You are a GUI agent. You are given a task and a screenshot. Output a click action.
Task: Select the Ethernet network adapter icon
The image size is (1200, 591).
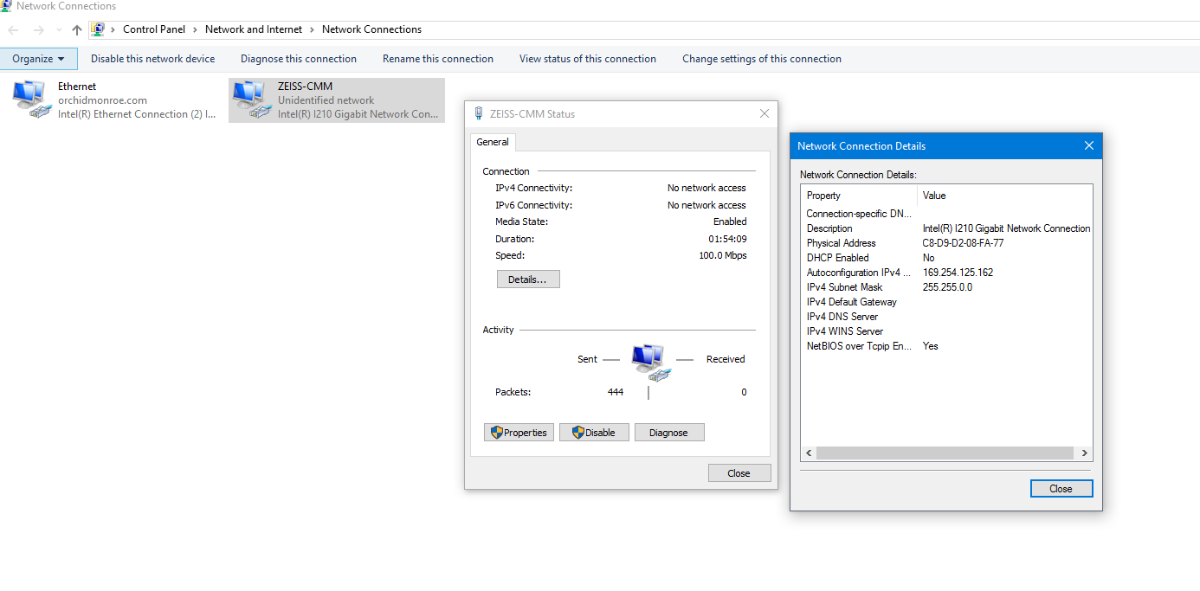tap(29, 100)
